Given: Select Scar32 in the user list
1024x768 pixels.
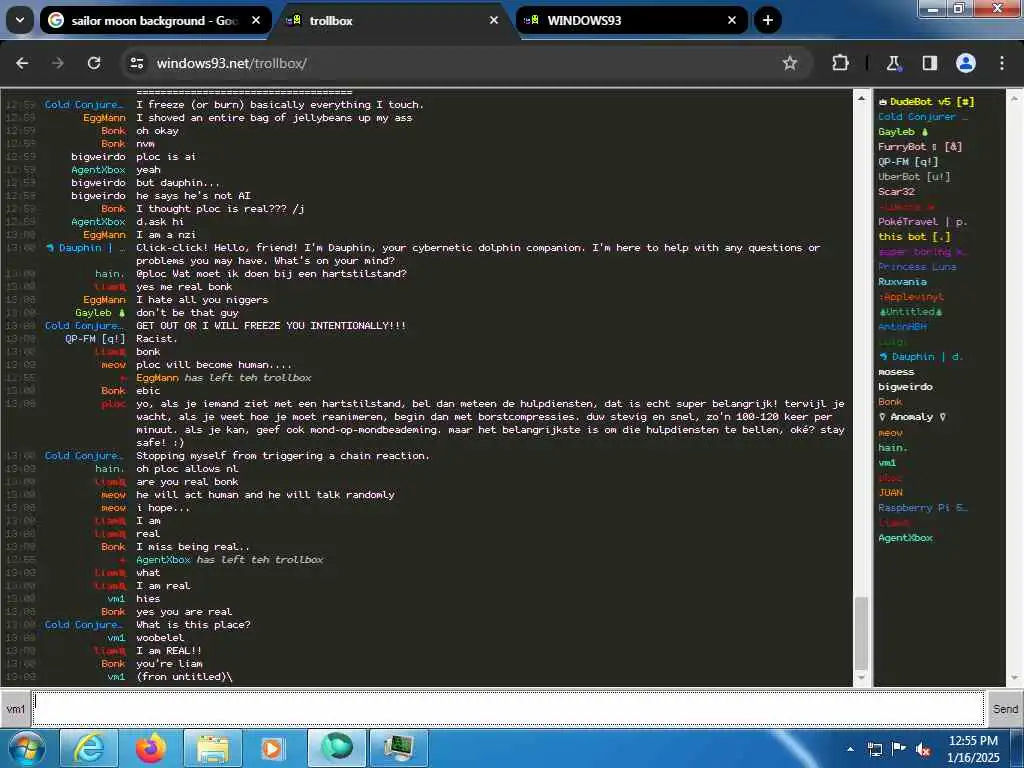Looking at the screenshot, I should point(896,192).
